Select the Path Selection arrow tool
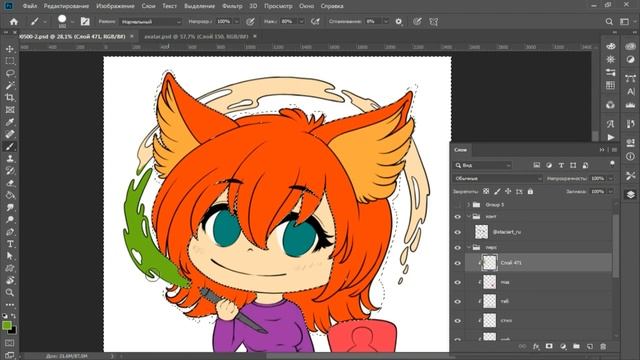 tap(10, 256)
